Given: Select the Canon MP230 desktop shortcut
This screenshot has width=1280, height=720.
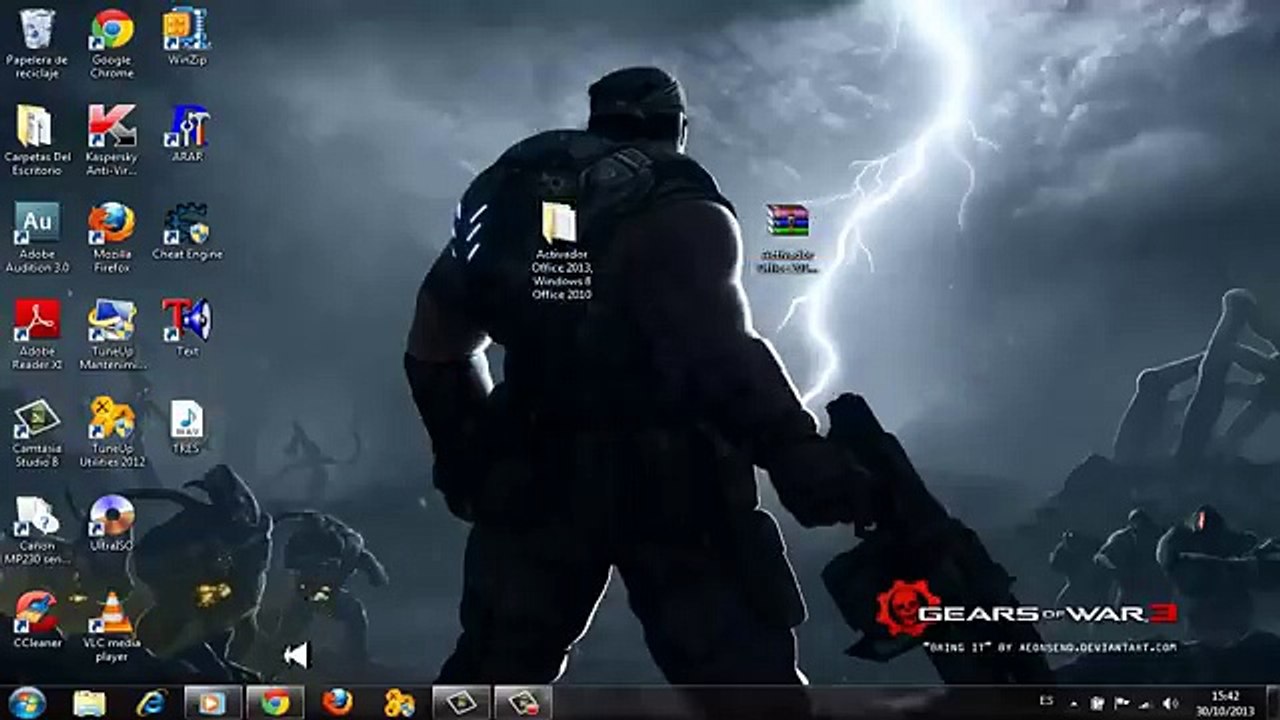Looking at the screenshot, I should (37, 529).
